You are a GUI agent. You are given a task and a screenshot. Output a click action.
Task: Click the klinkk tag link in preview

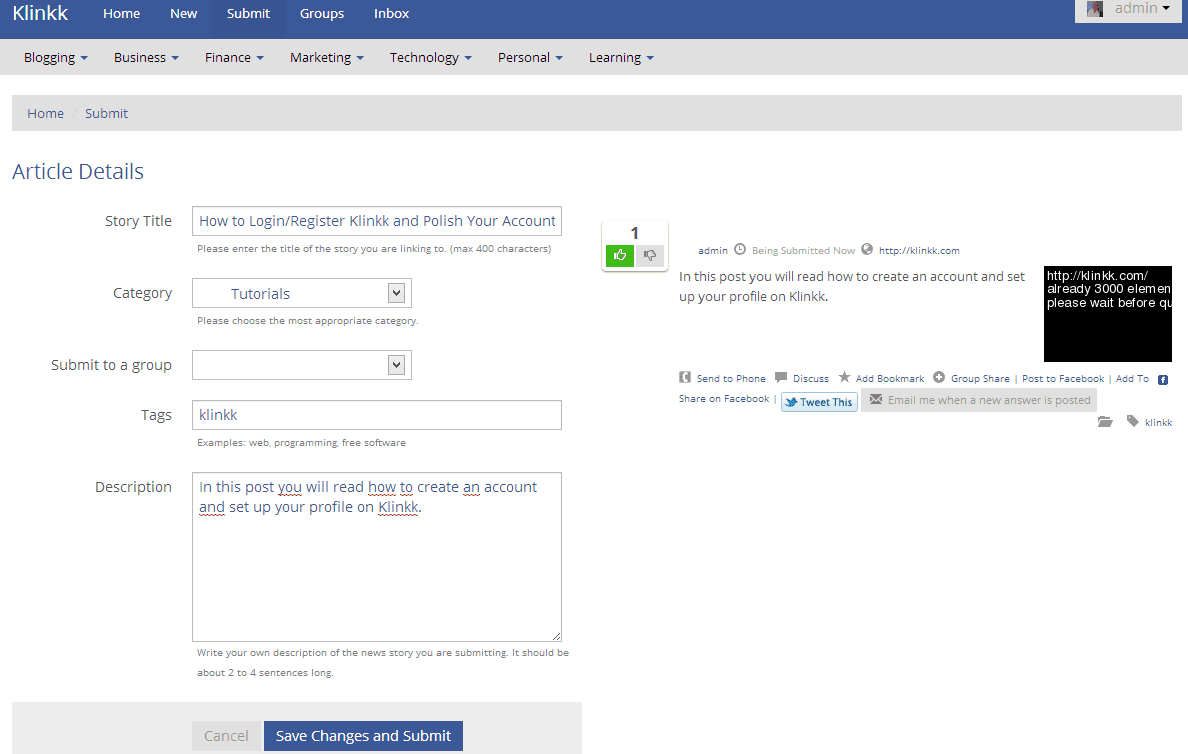tap(1158, 422)
